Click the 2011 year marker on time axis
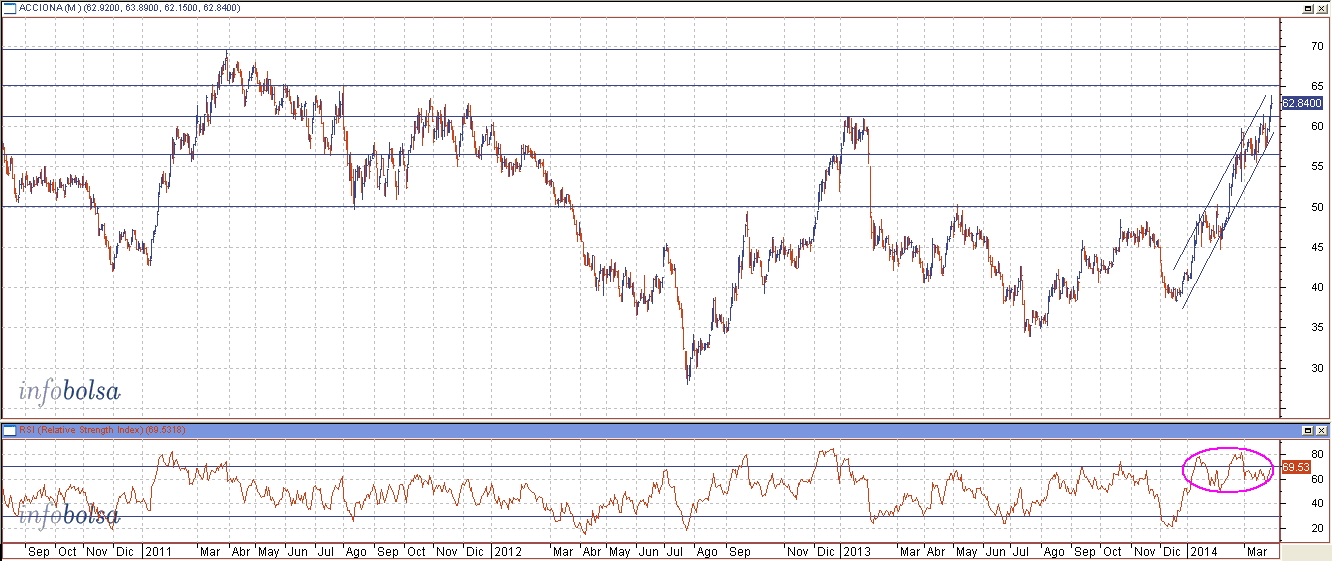Viewport: 1332px width, 561px height. [159, 551]
